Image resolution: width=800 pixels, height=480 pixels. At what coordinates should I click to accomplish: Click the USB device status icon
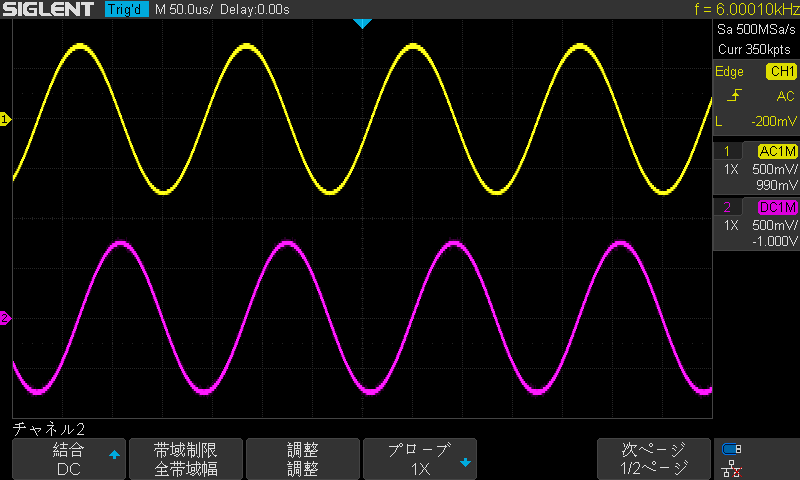click(x=732, y=449)
